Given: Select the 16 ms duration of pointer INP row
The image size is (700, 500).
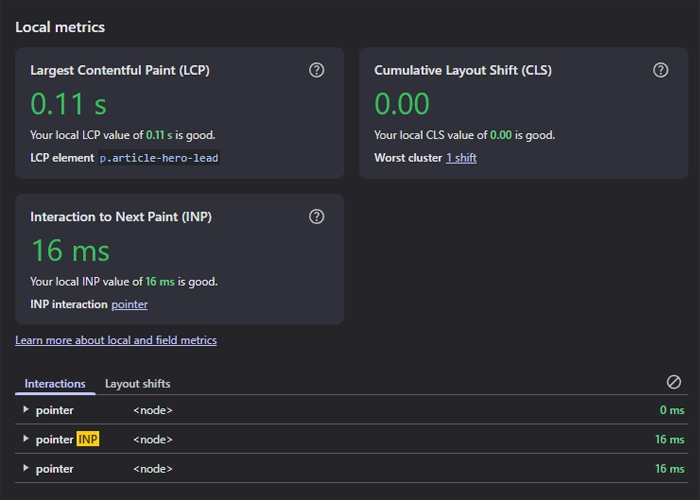Looking at the screenshot, I should click(670, 440).
